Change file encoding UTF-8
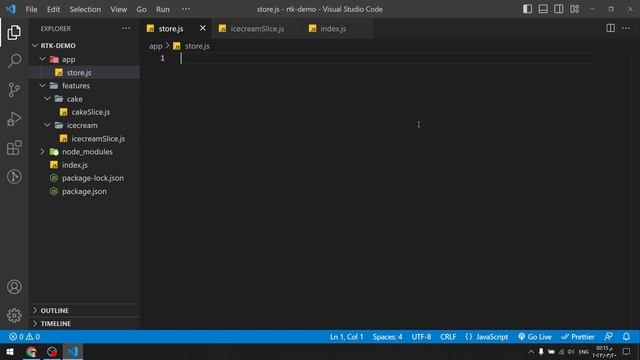 (421, 337)
